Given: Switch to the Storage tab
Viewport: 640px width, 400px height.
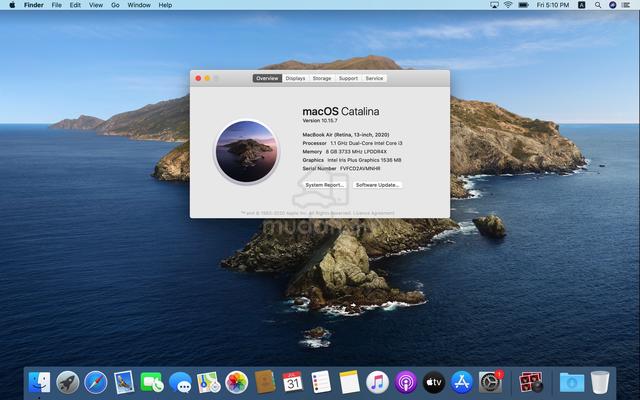Looking at the screenshot, I should [x=322, y=78].
